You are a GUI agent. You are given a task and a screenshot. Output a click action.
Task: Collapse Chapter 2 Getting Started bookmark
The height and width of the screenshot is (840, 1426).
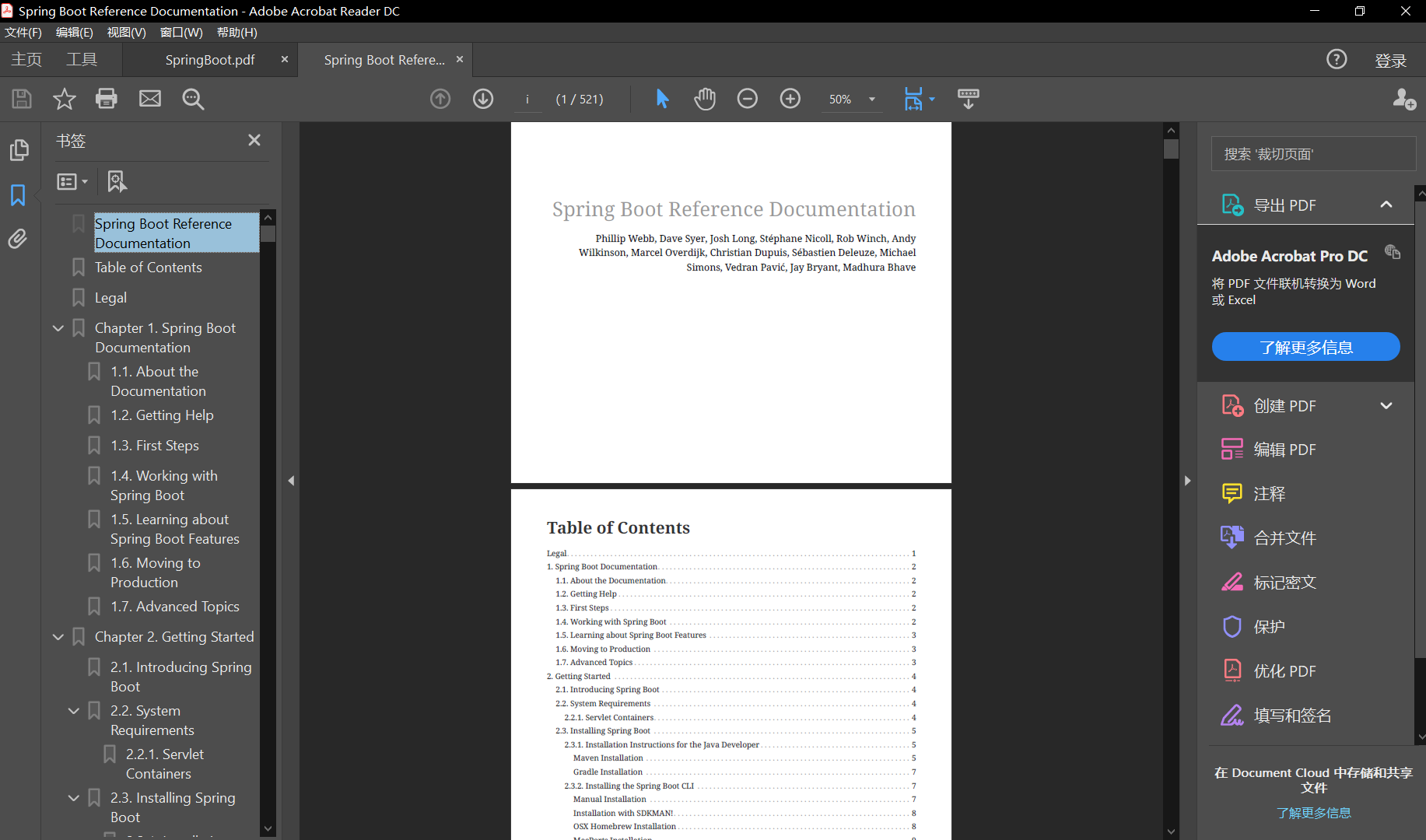58,637
